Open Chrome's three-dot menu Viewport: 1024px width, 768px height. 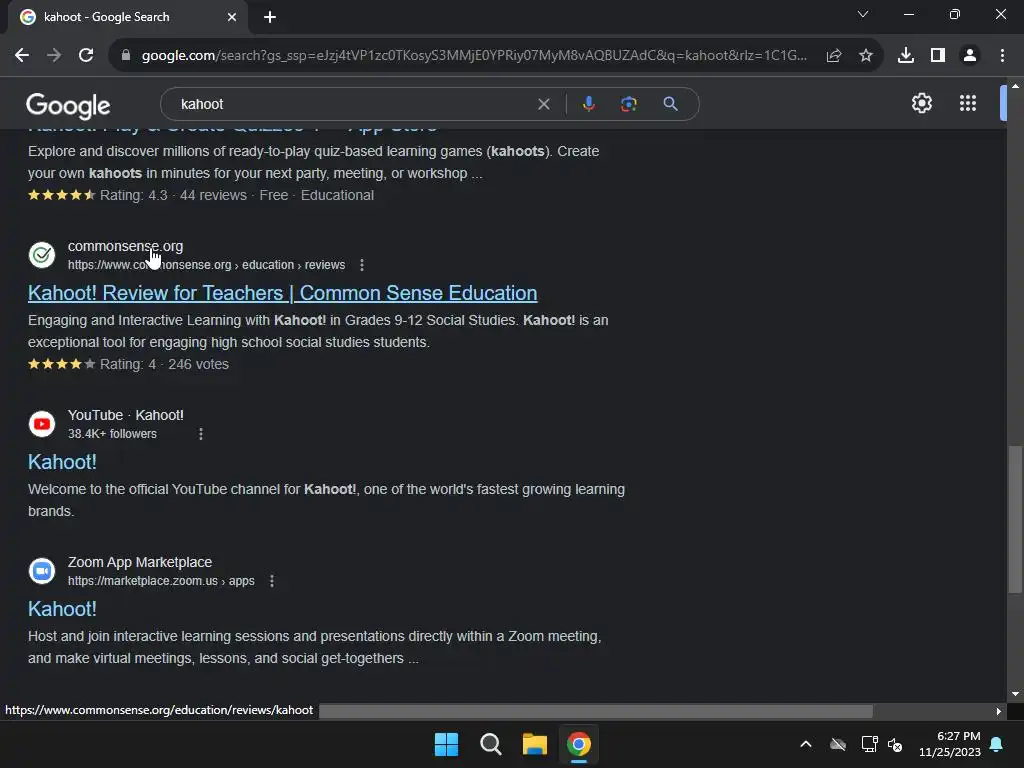point(1002,56)
